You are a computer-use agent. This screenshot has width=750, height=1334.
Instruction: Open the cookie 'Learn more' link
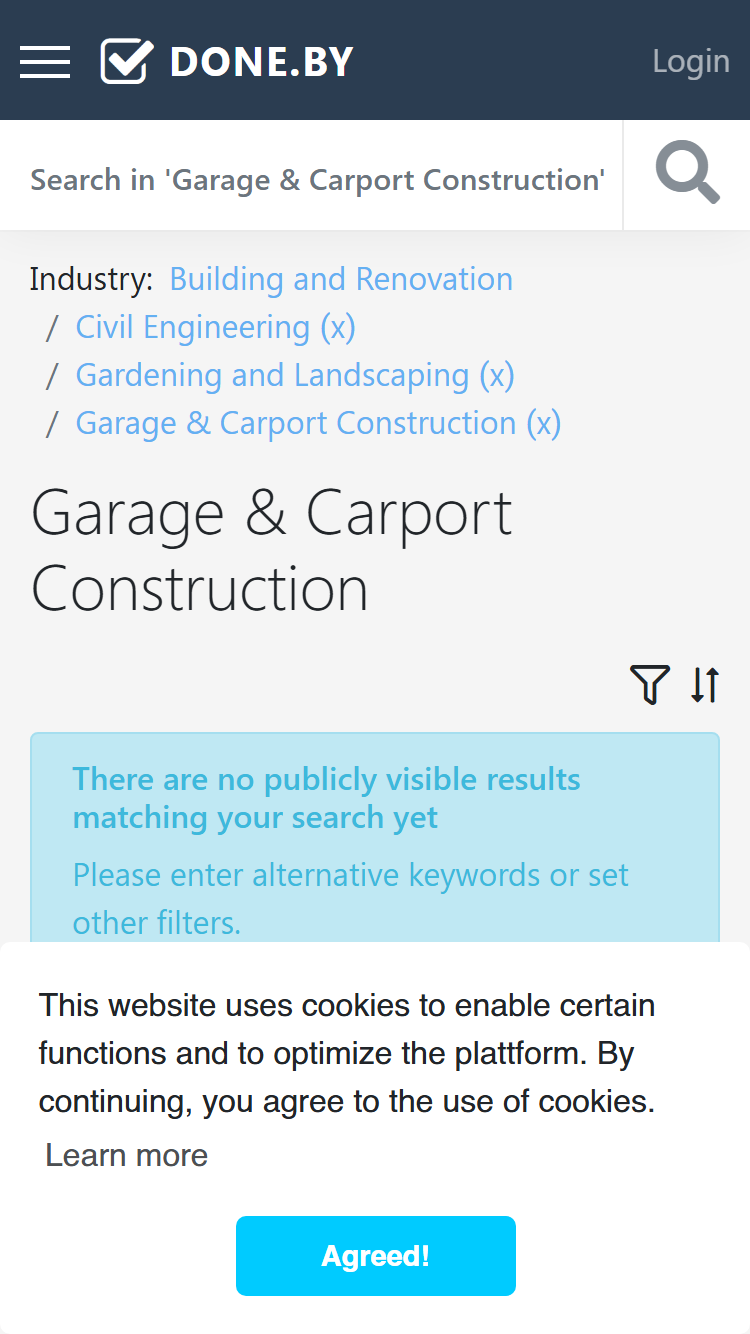127,1155
